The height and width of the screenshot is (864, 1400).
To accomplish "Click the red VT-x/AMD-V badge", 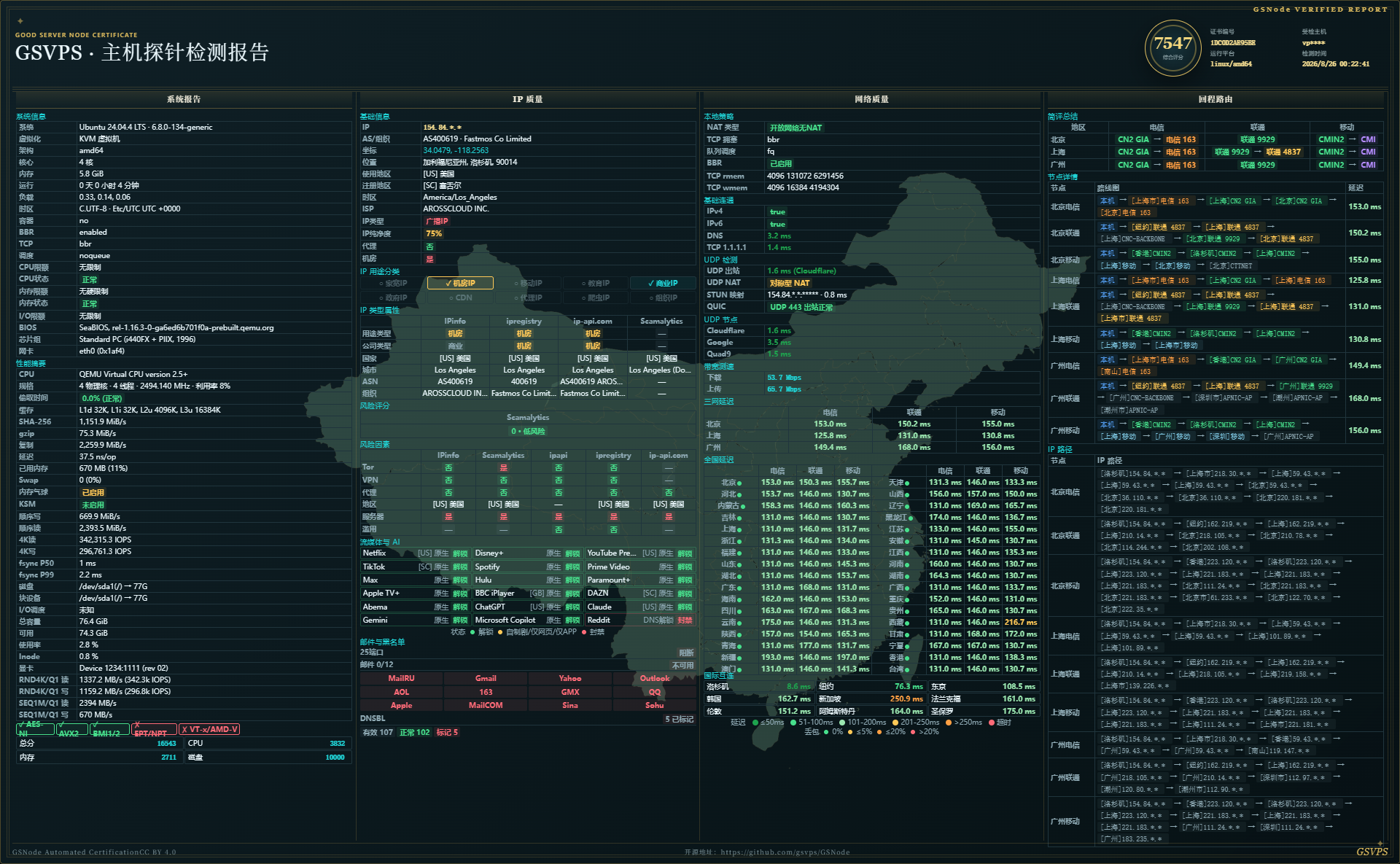I will point(209,729).
